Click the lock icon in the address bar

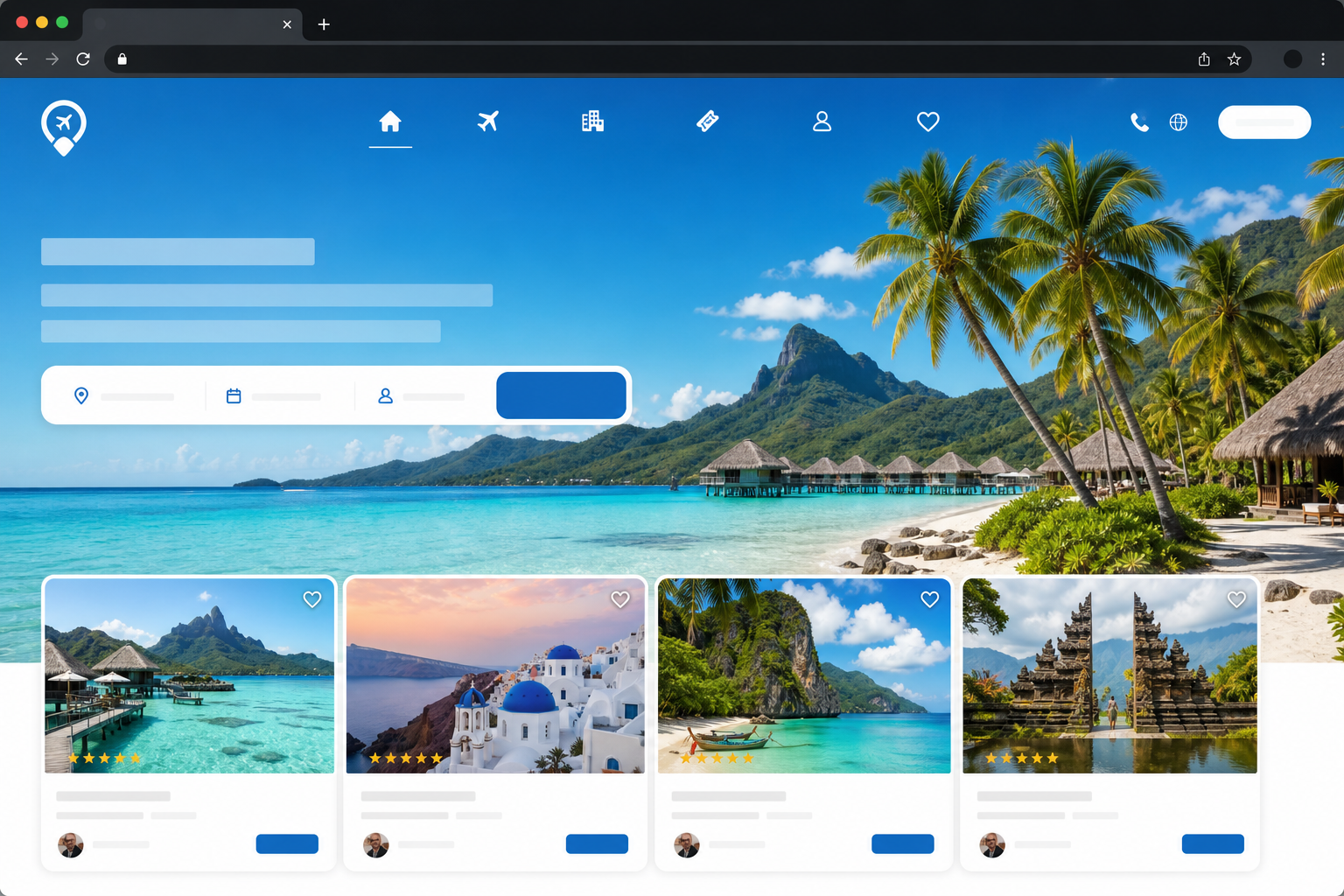click(122, 59)
